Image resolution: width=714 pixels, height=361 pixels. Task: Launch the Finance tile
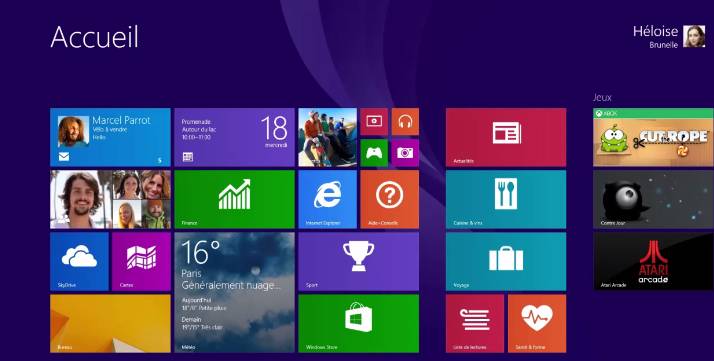point(235,199)
